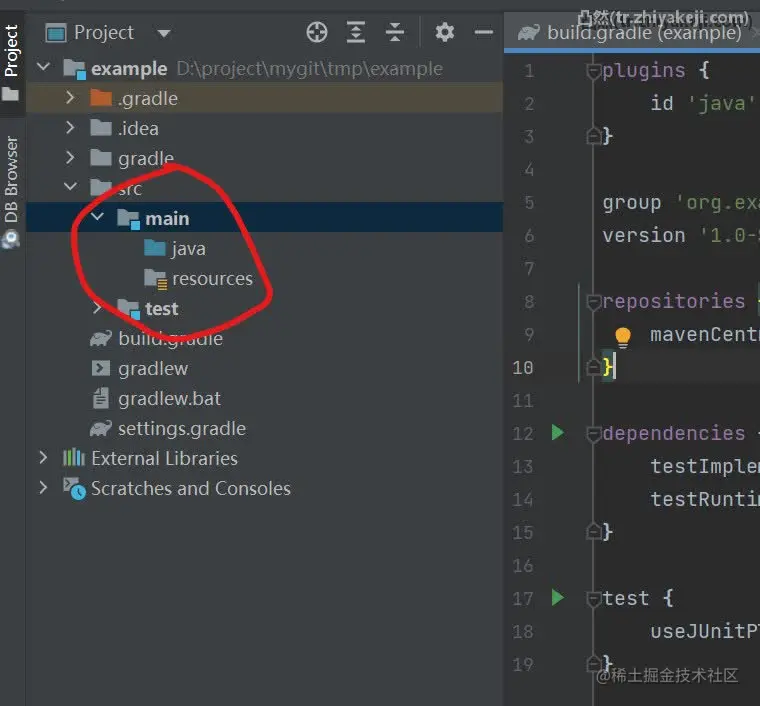Click the gradlew file terminal icon
Viewport: 760px width, 706px height.
100,368
